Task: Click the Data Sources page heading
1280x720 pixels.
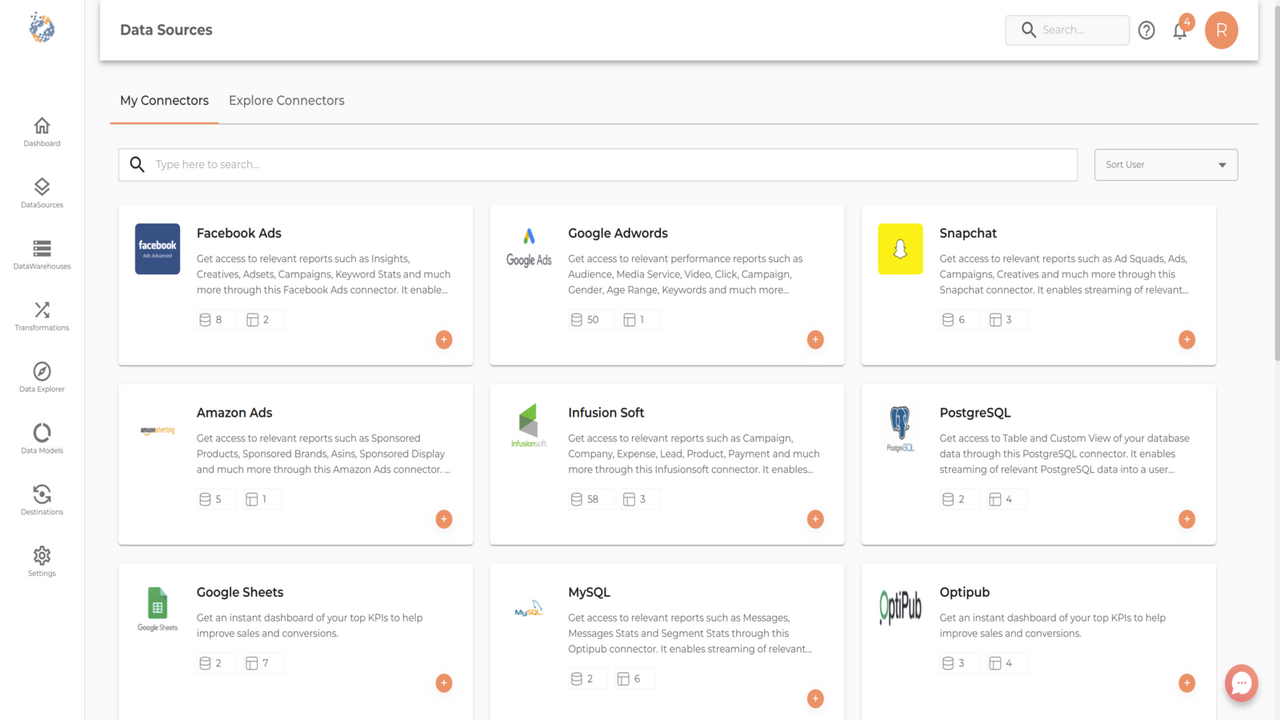Action: (x=166, y=30)
